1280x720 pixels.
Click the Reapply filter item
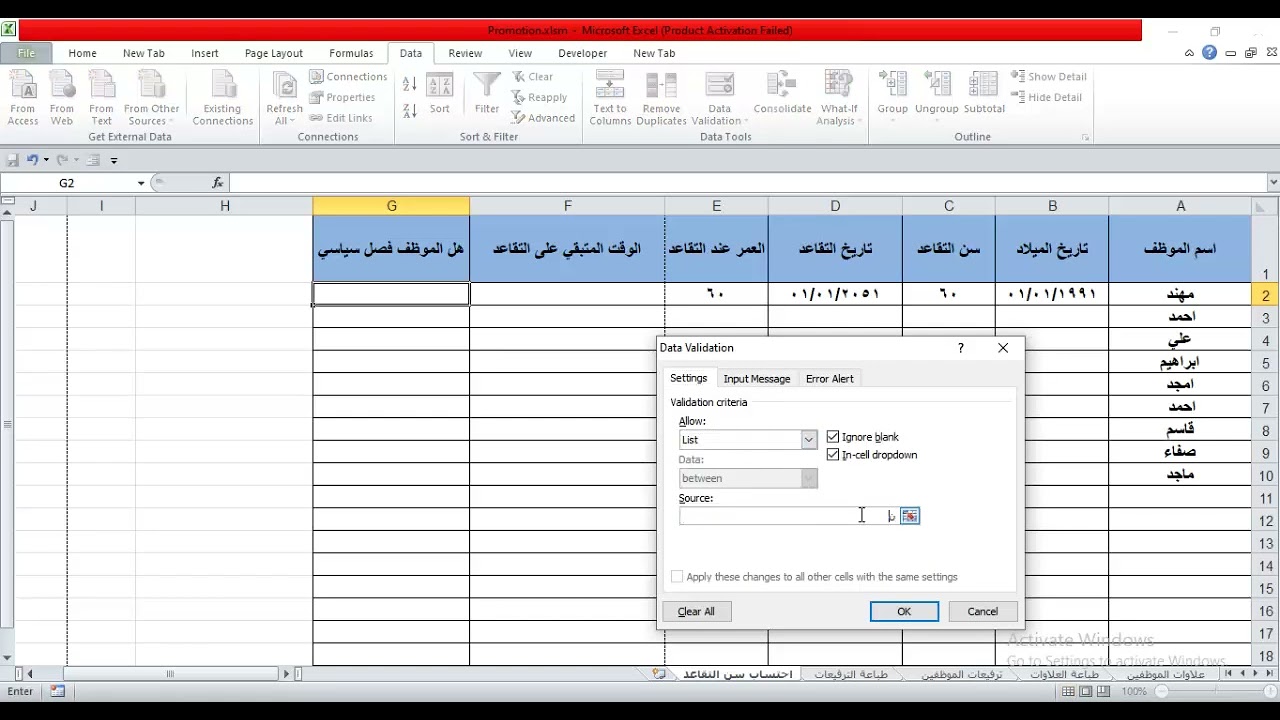(539, 98)
